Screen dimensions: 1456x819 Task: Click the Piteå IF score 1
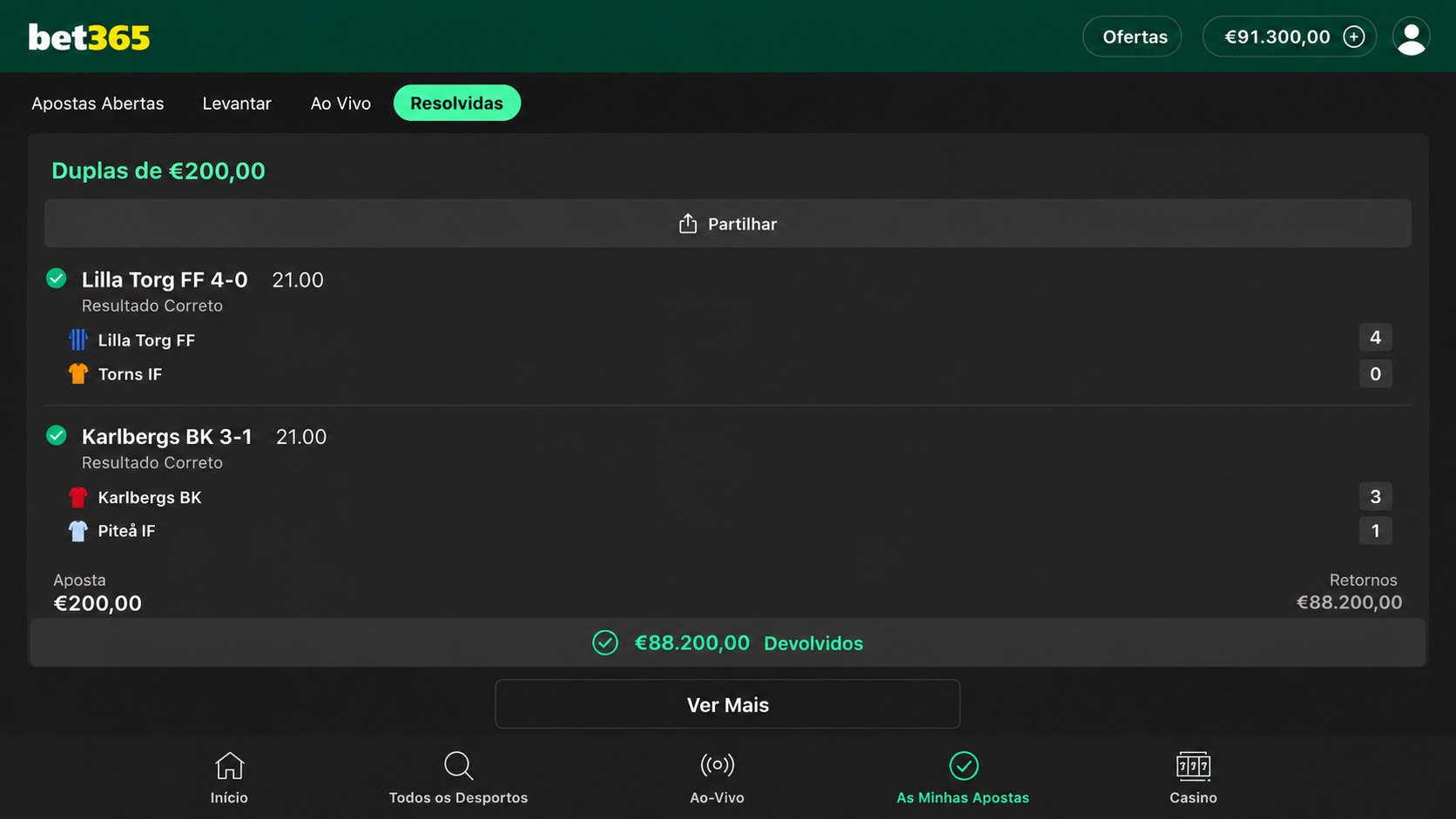(x=1375, y=530)
